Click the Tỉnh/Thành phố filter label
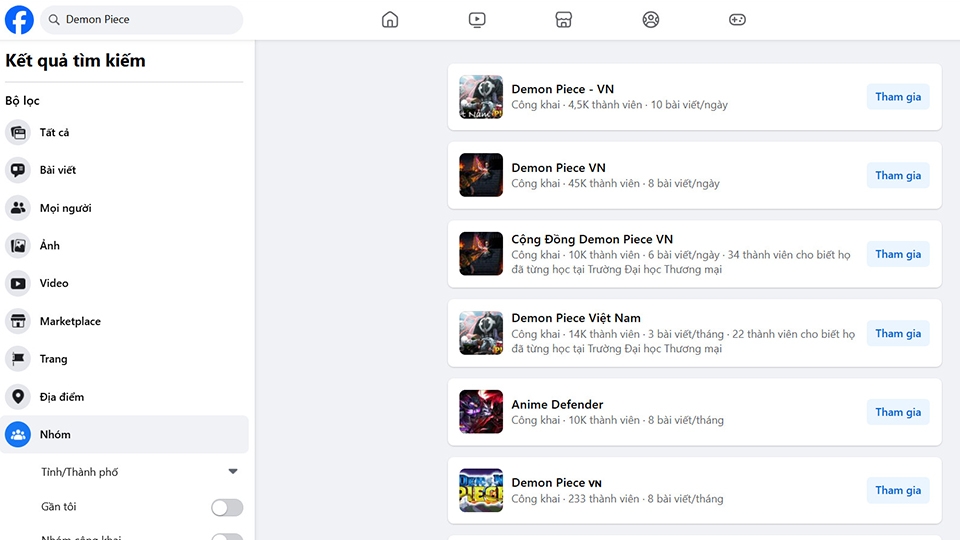The width and height of the screenshot is (960, 540). [x=80, y=472]
